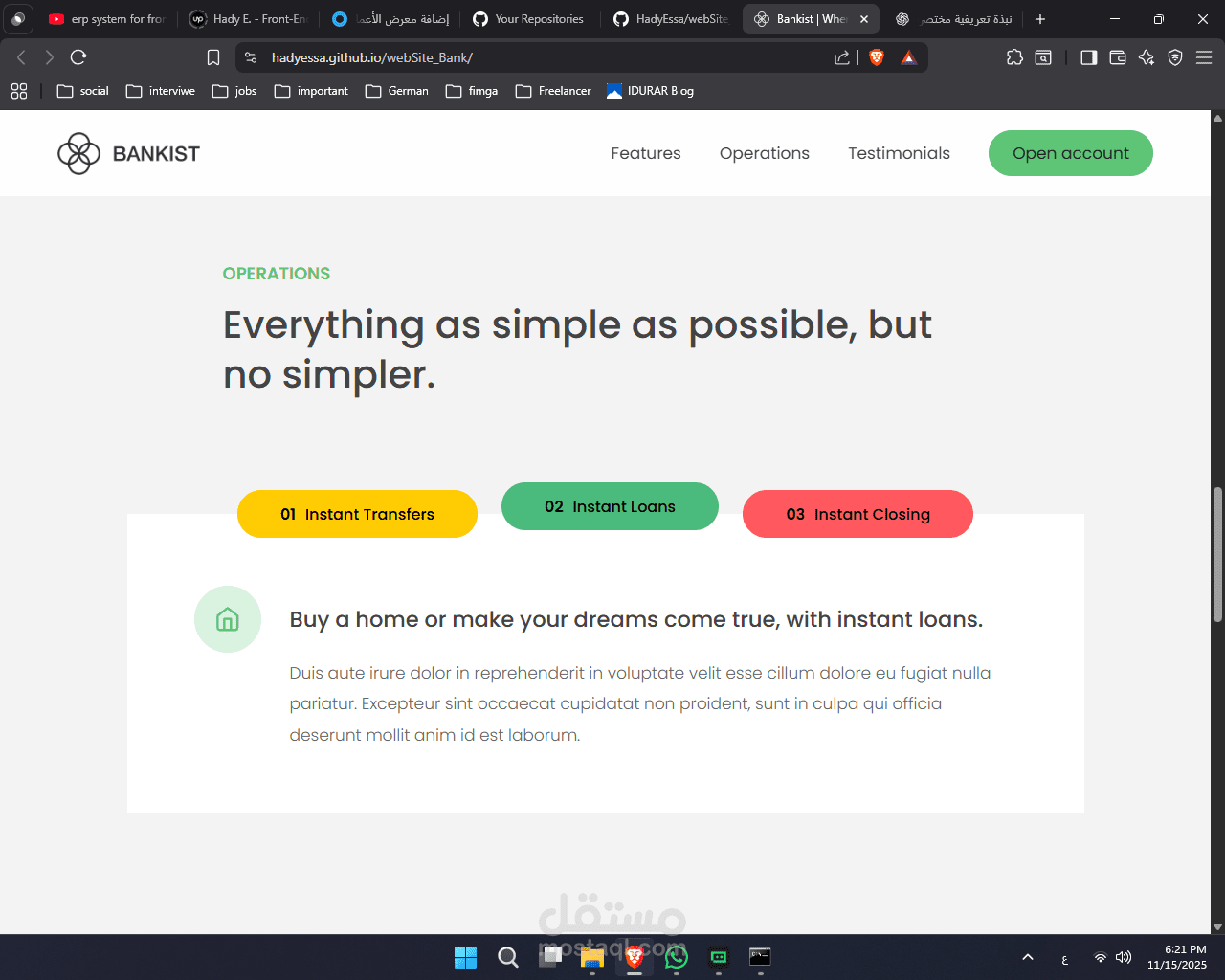Show hidden tray icons chevron
Image resolution: width=1225 pixels, height=980 pixels.
click(x=1028, y=957)
